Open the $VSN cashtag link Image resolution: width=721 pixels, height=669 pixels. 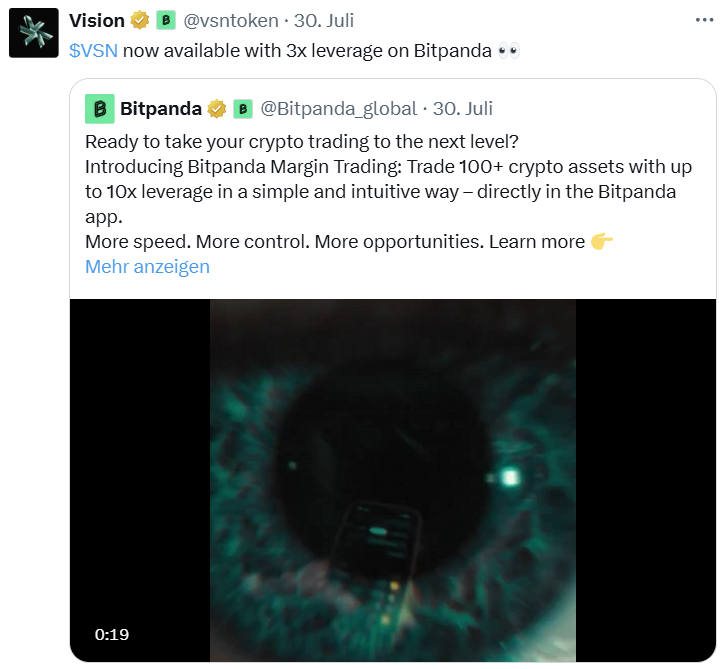click(x=93, y=51)
